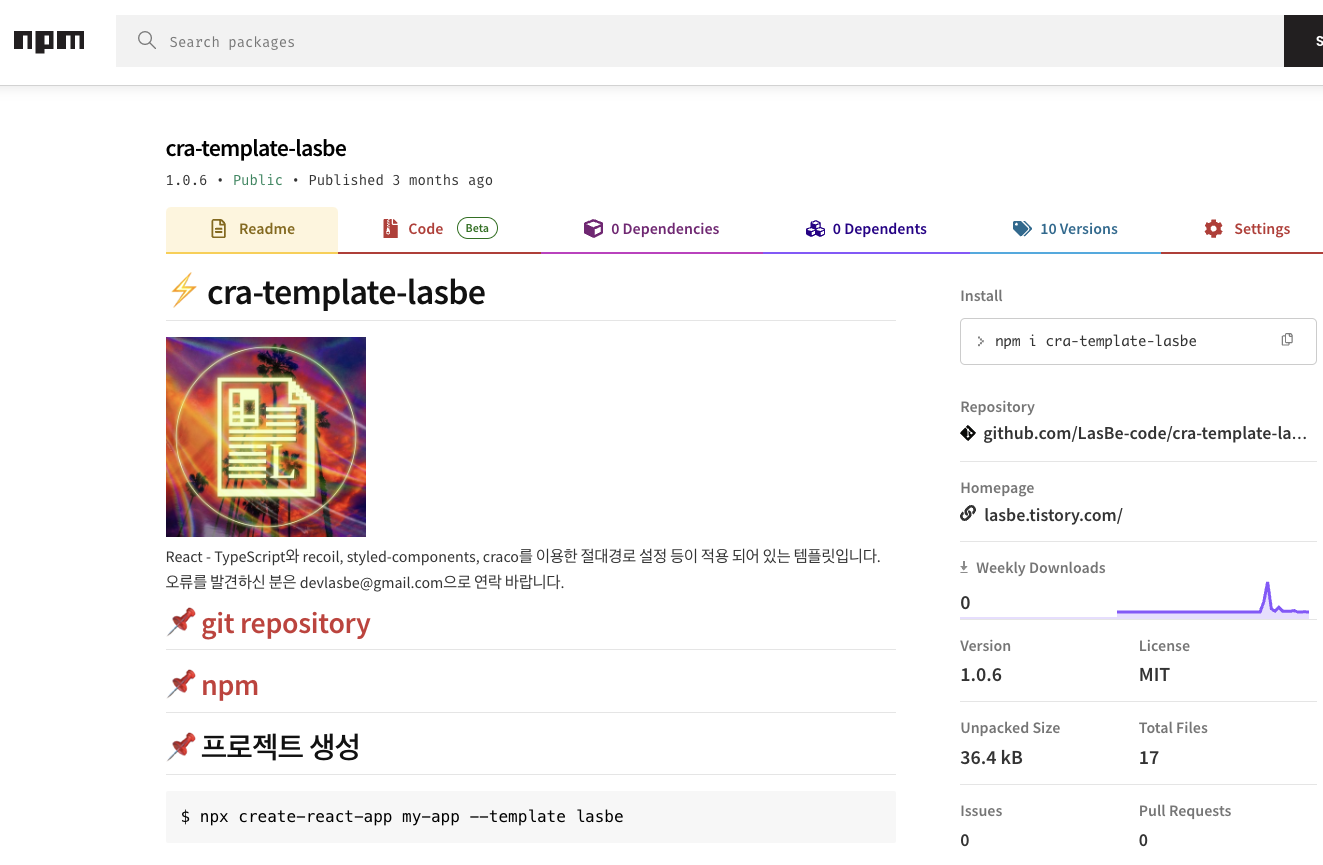Click the install prompt chevron icon
Image resolution: width=1323 pixels, height=865 pixels.
pos(980,341)
